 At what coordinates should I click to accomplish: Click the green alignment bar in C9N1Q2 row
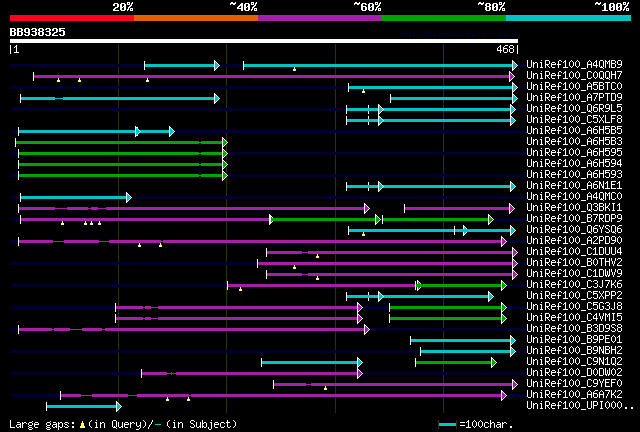click(x=456, y=363)
